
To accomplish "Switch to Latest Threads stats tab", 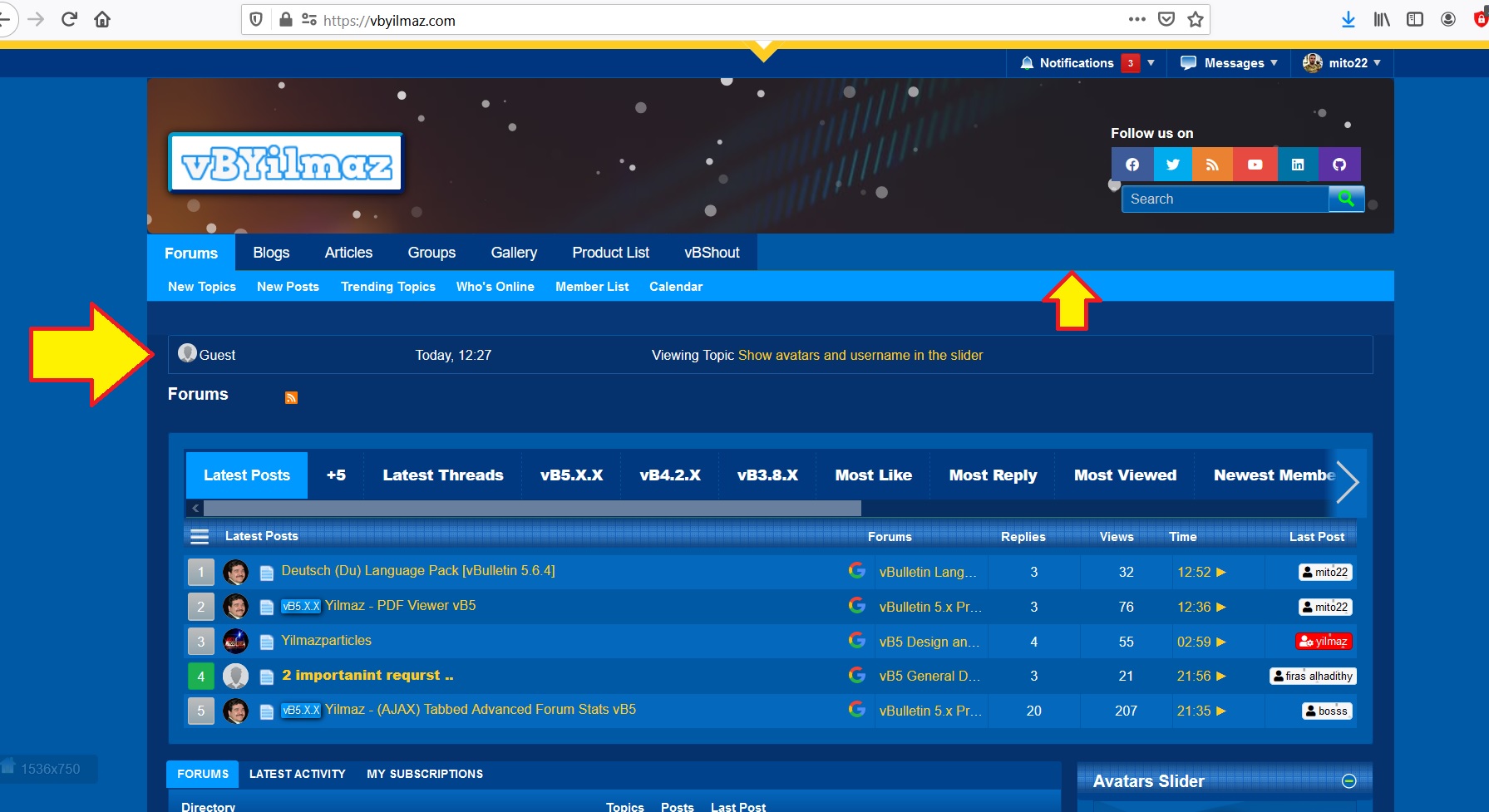I will [443, 475].
